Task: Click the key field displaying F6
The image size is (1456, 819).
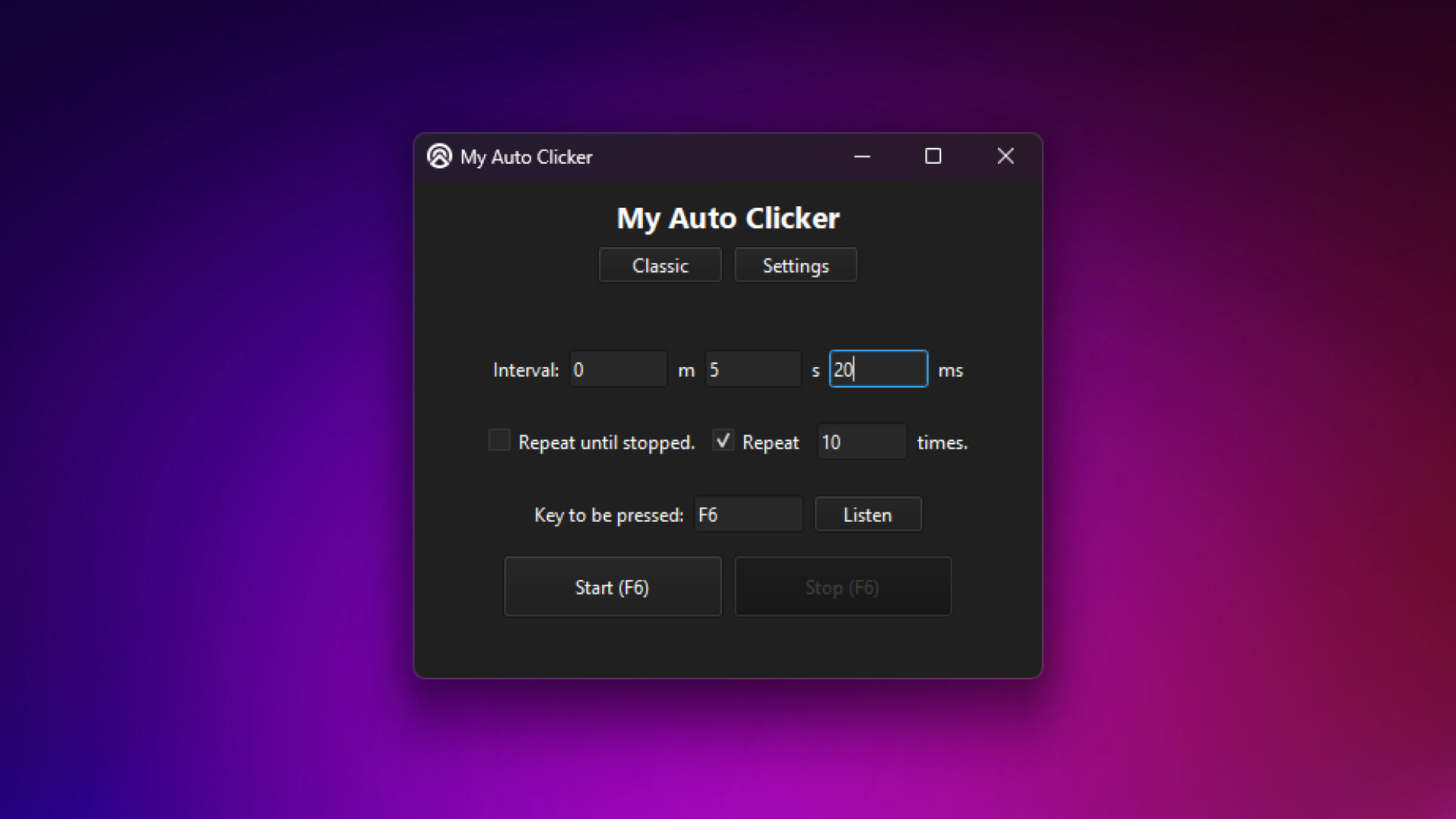Action: coord(748,513)
